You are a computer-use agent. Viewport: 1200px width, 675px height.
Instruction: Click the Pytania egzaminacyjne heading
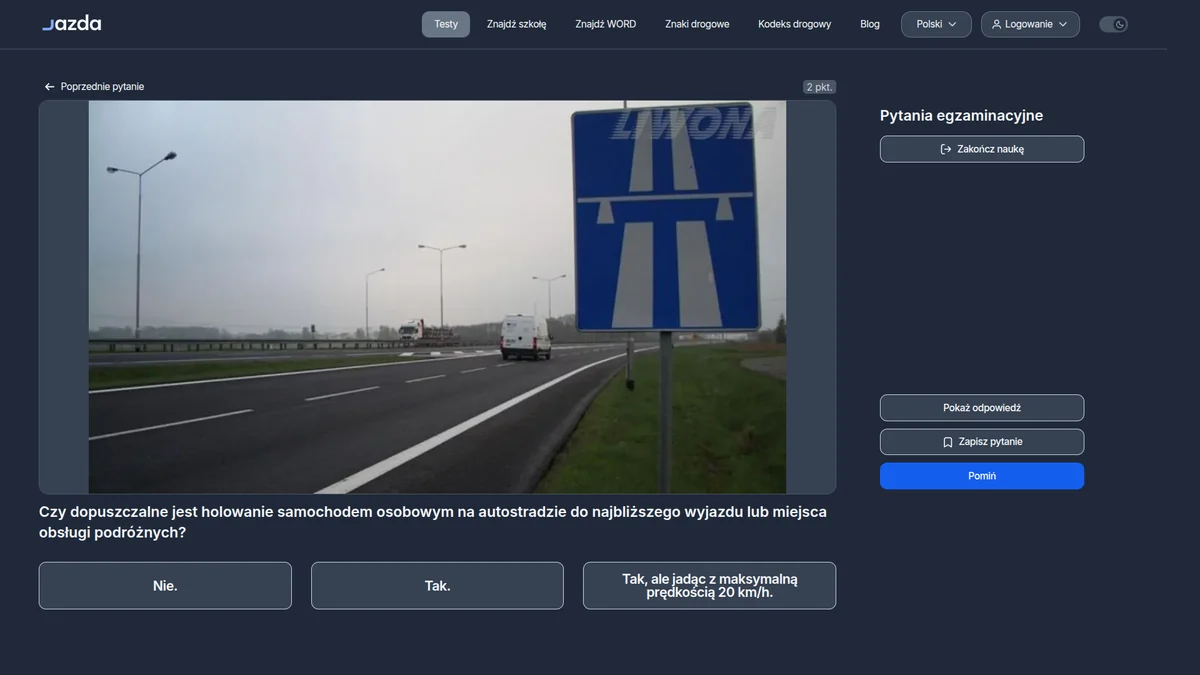click(961, 116)
